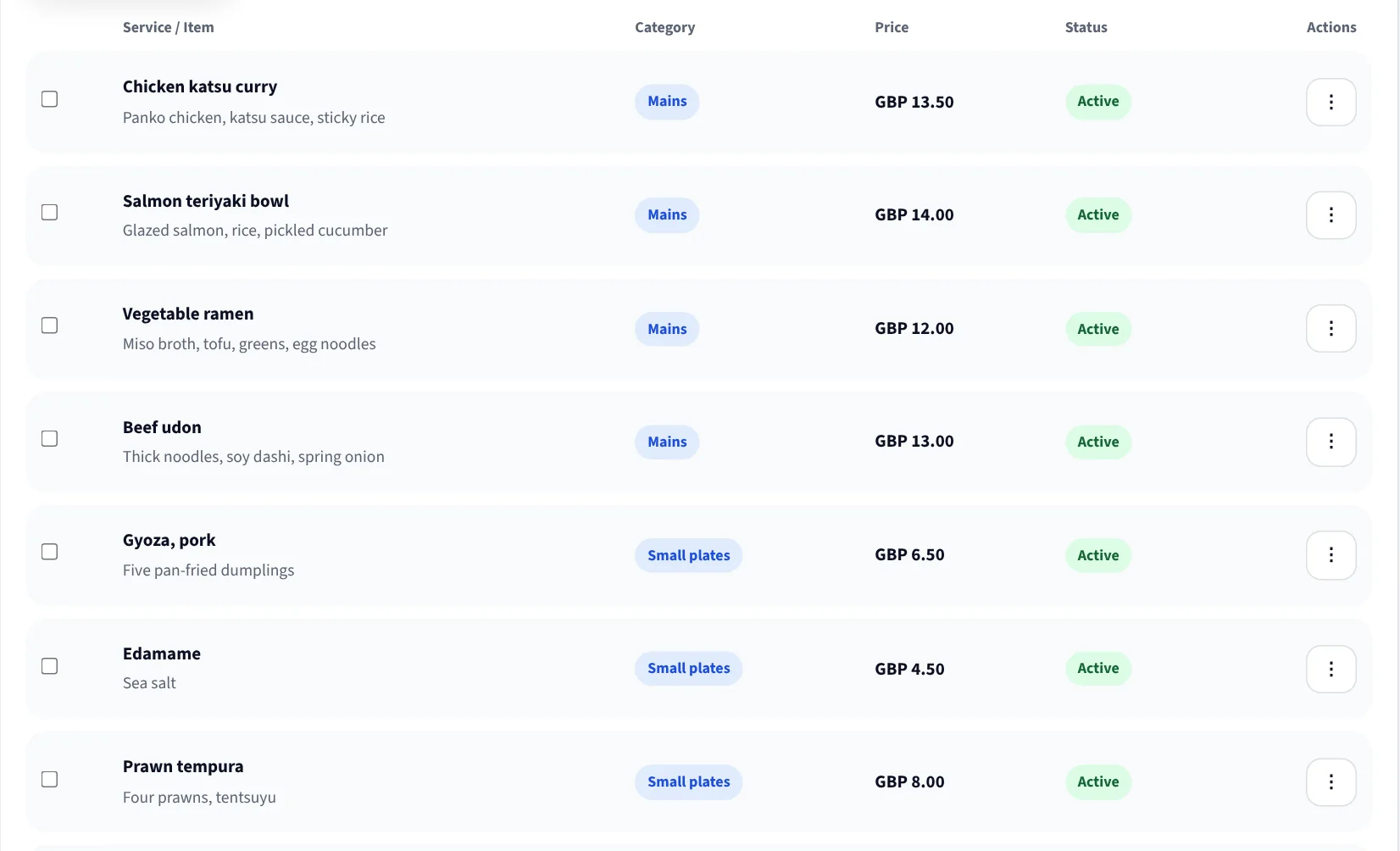Select the Gyoza, pork row checkbox

click(x=50, y=552)
